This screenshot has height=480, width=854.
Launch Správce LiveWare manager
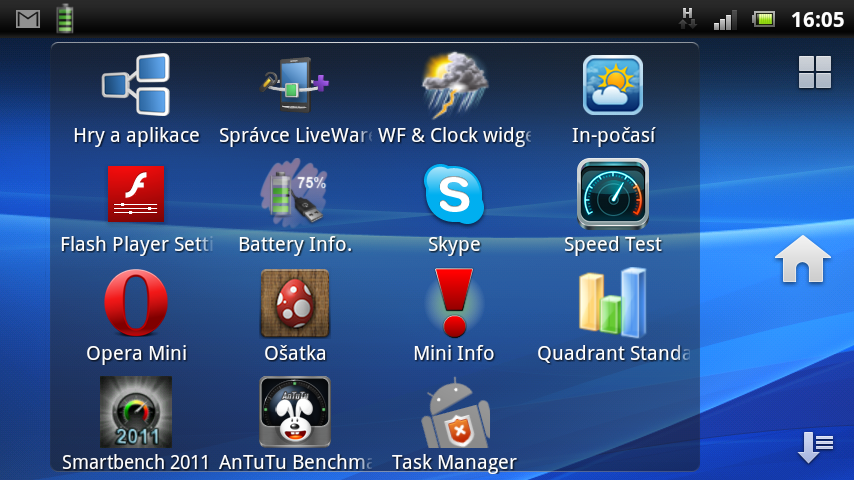point(295,85)
